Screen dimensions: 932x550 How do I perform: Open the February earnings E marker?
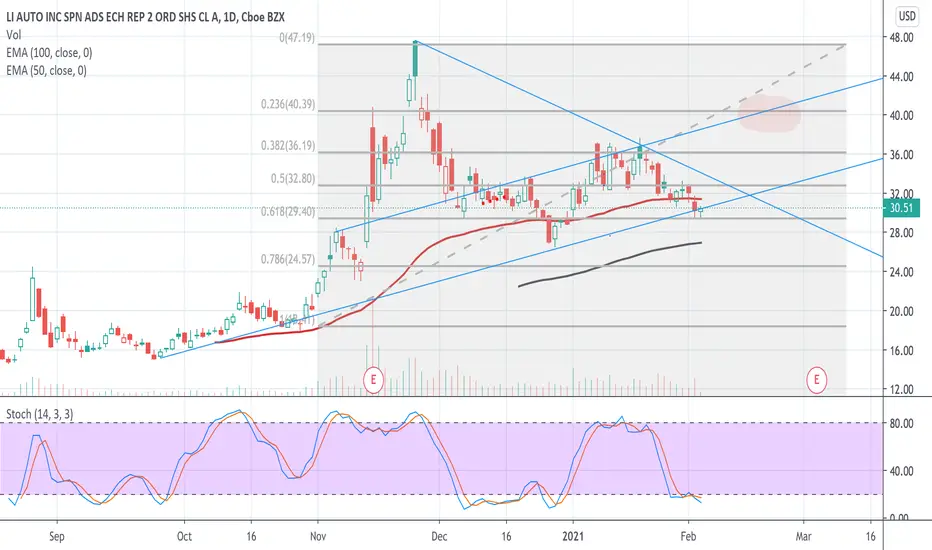816,379
